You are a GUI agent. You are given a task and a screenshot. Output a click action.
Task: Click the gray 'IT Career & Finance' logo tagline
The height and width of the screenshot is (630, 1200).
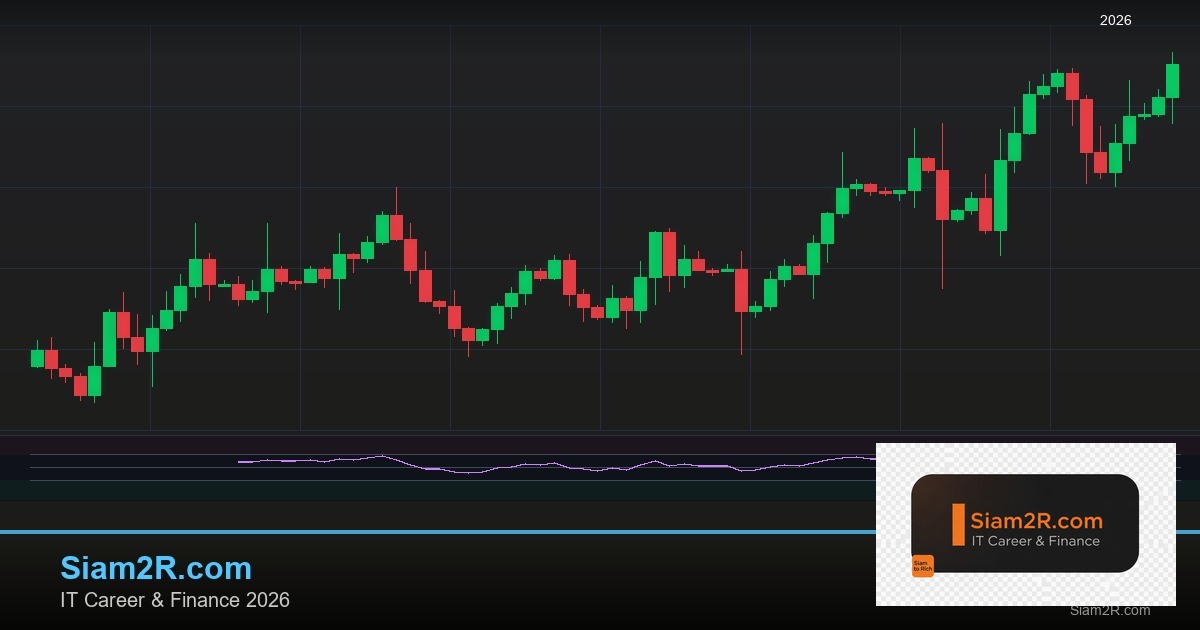1035,541
